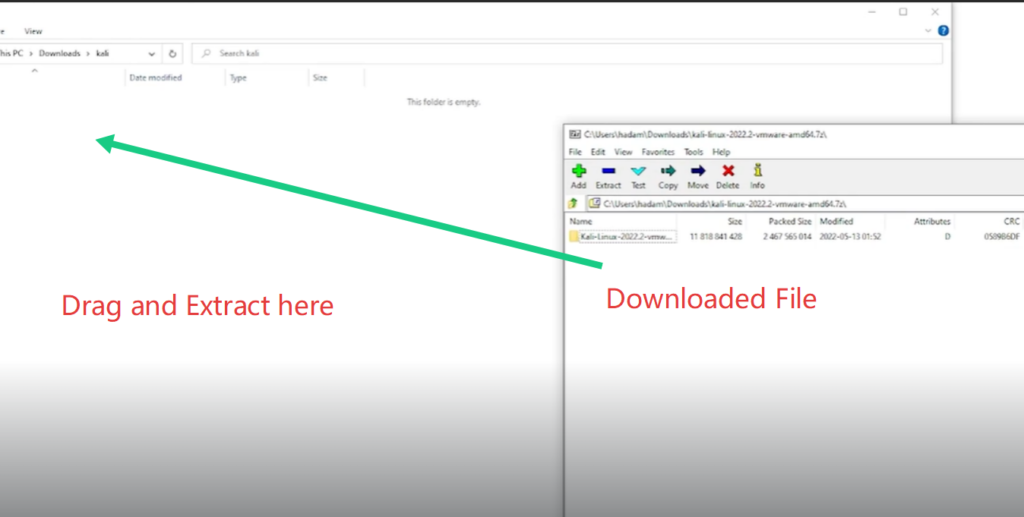
Task: Click the 11 818 841 428 size value
Action: [x=716, y=236]
